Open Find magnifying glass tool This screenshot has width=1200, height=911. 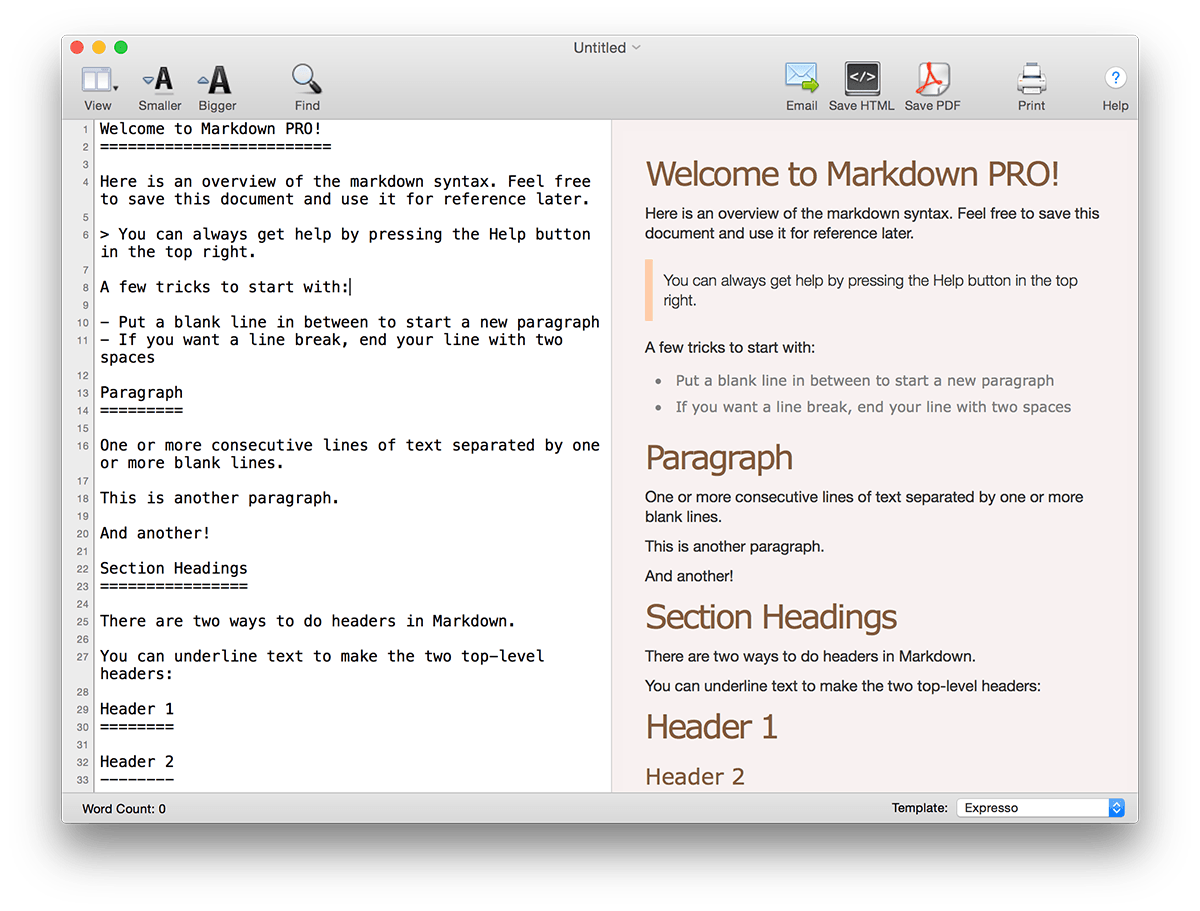pyautogui.click(x=306, y=79)
